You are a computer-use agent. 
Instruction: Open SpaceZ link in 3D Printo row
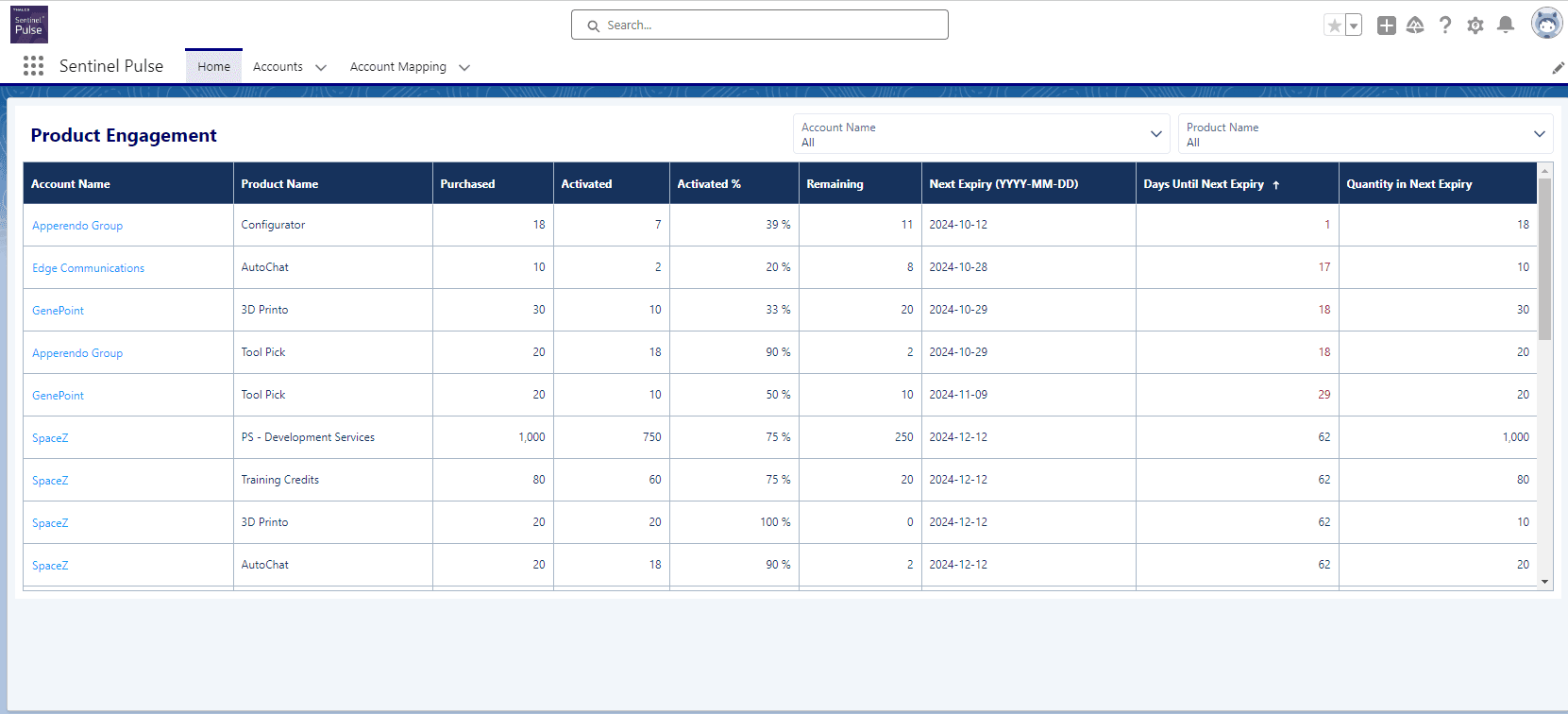point(50,523)
